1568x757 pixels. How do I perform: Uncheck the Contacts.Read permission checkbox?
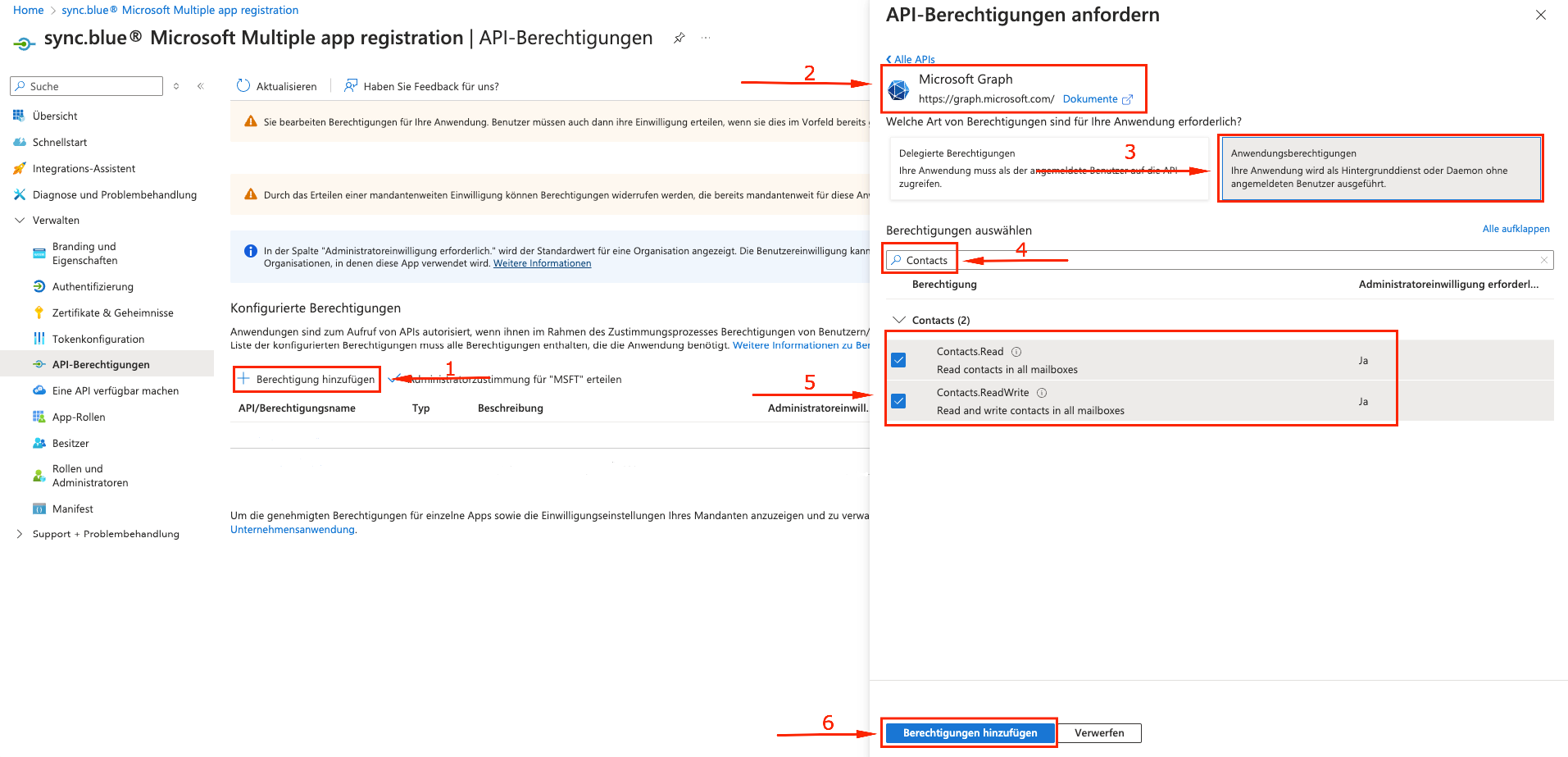(898, 360)
